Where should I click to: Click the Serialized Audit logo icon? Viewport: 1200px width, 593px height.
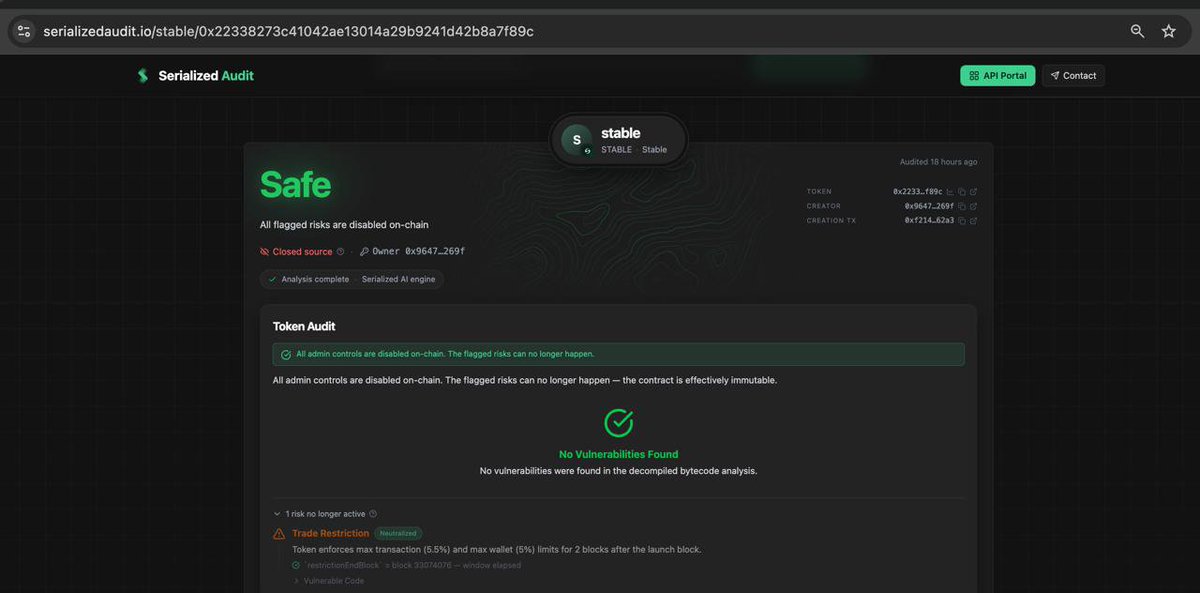click(x=142, y=76)
